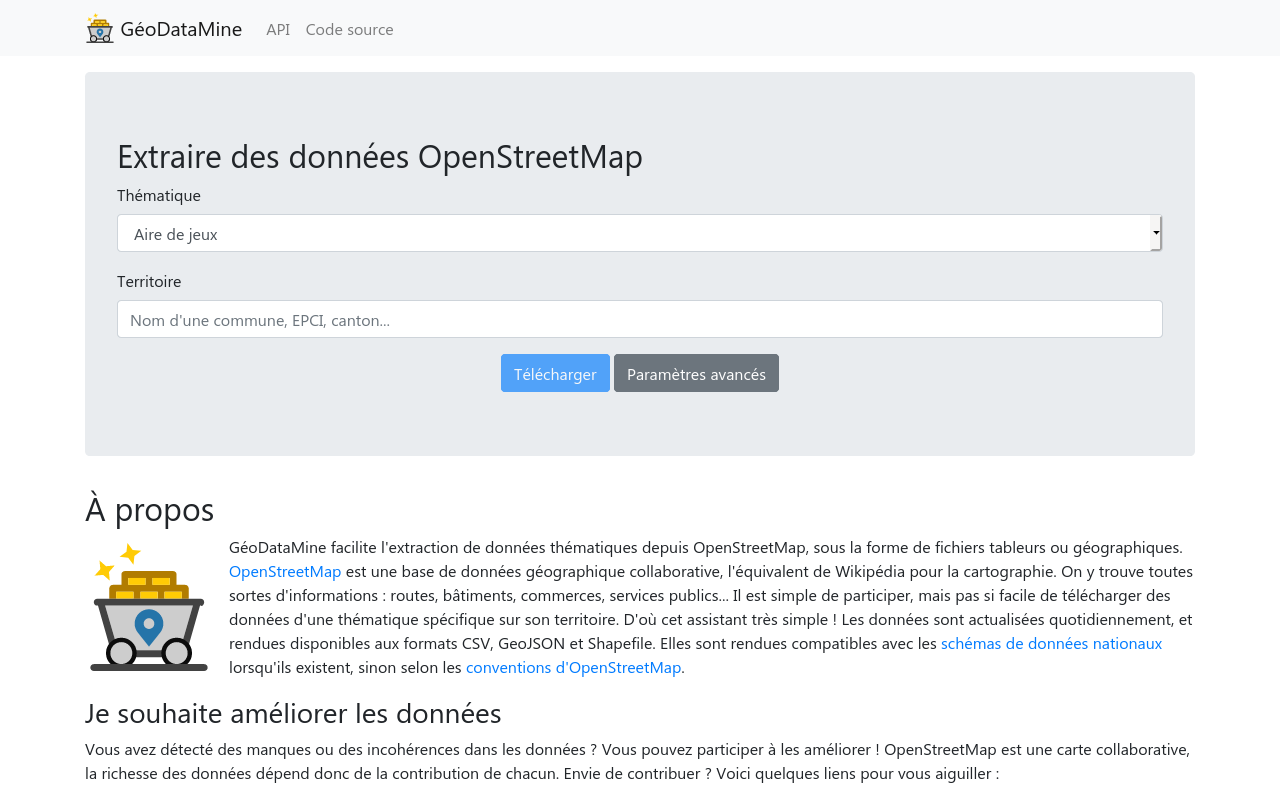Open Code source in the navigation bar
Image resolution: width=1280 pixels, height=800 pixels.
click(349, 29)
